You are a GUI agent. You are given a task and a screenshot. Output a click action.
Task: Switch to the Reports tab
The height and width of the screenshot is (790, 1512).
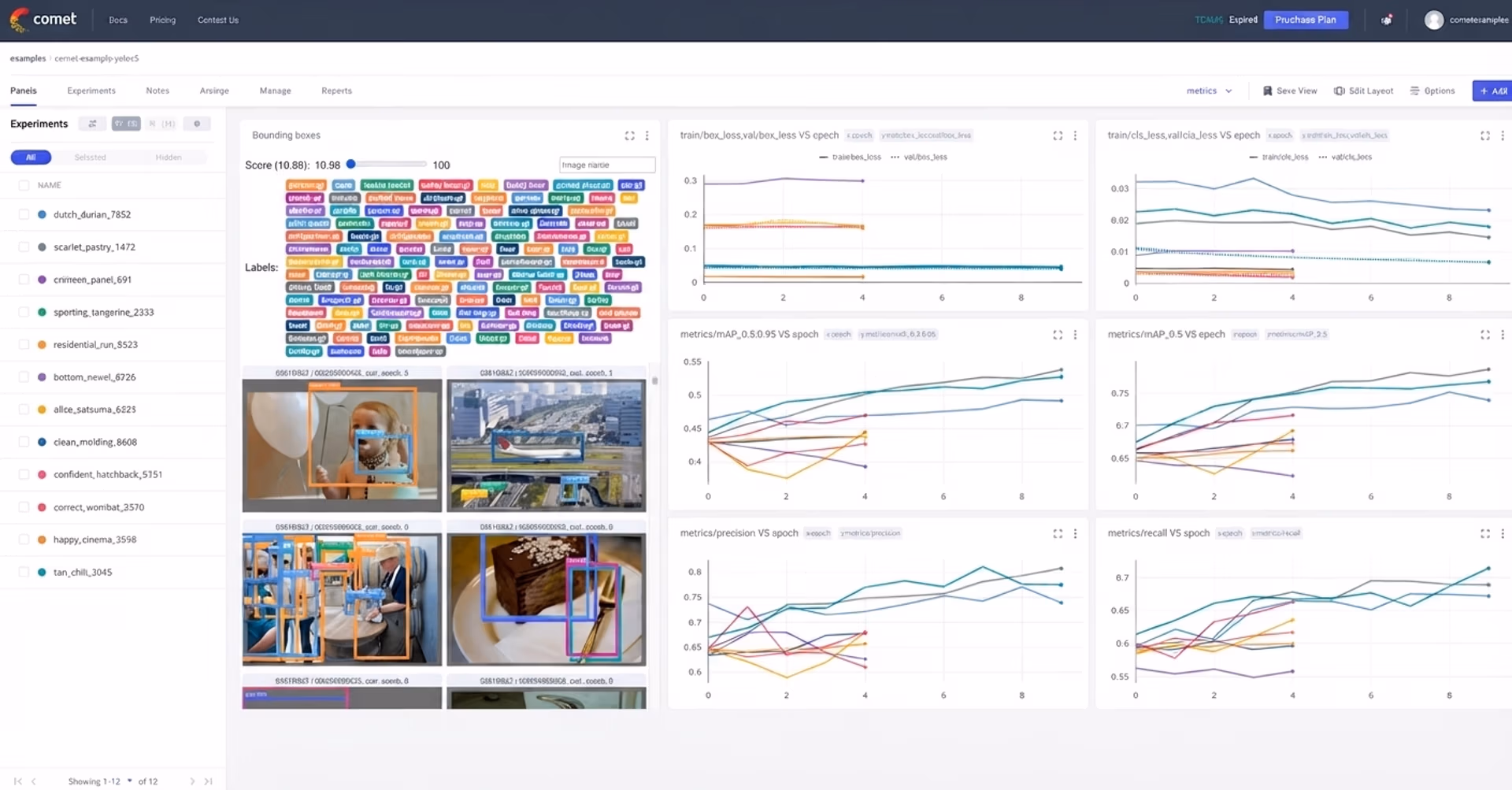(x=336, y=91)
